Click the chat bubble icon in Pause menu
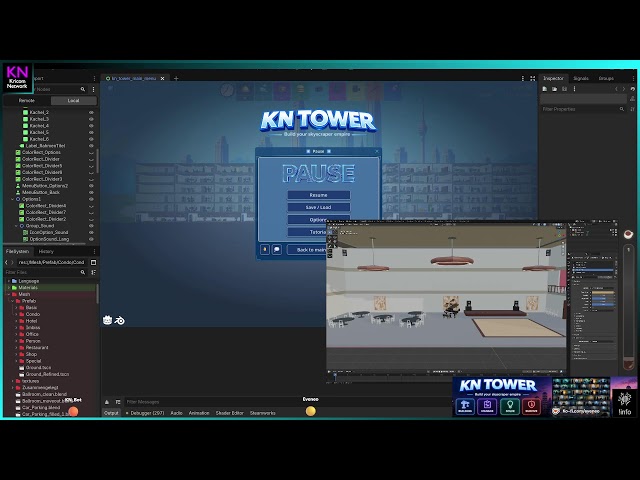Image resolution: width=640 pixels, height=480 pixels. (x=277, y=249)
